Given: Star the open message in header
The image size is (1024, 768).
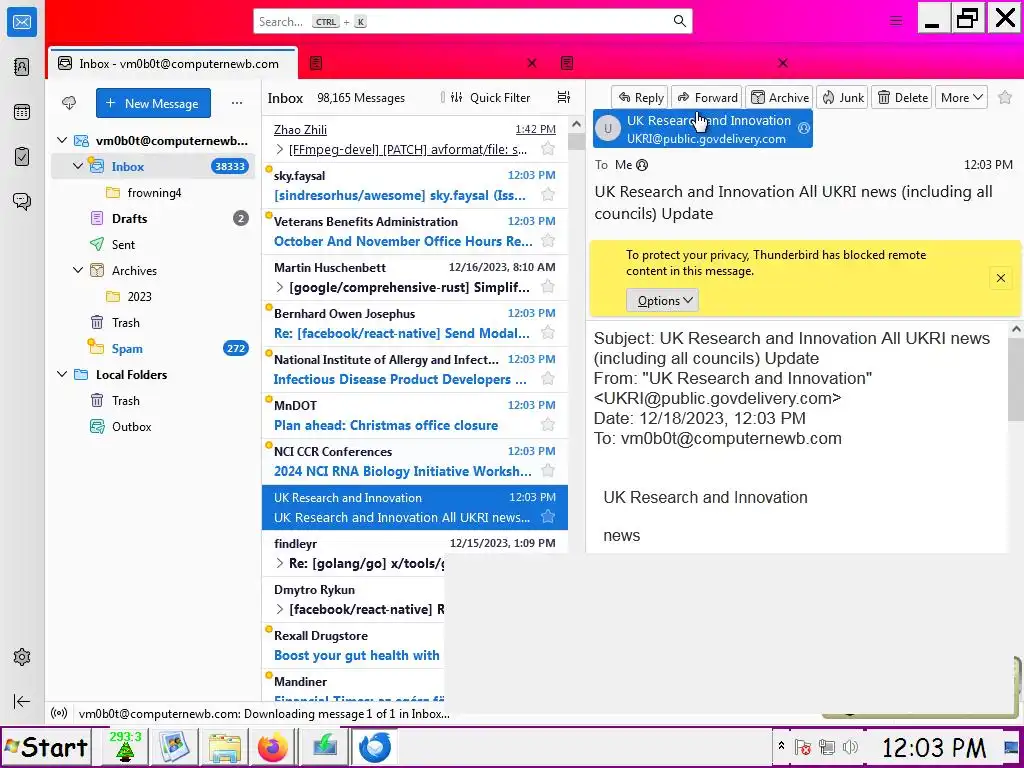Looking at the screenshot, I should (1005, 97).
